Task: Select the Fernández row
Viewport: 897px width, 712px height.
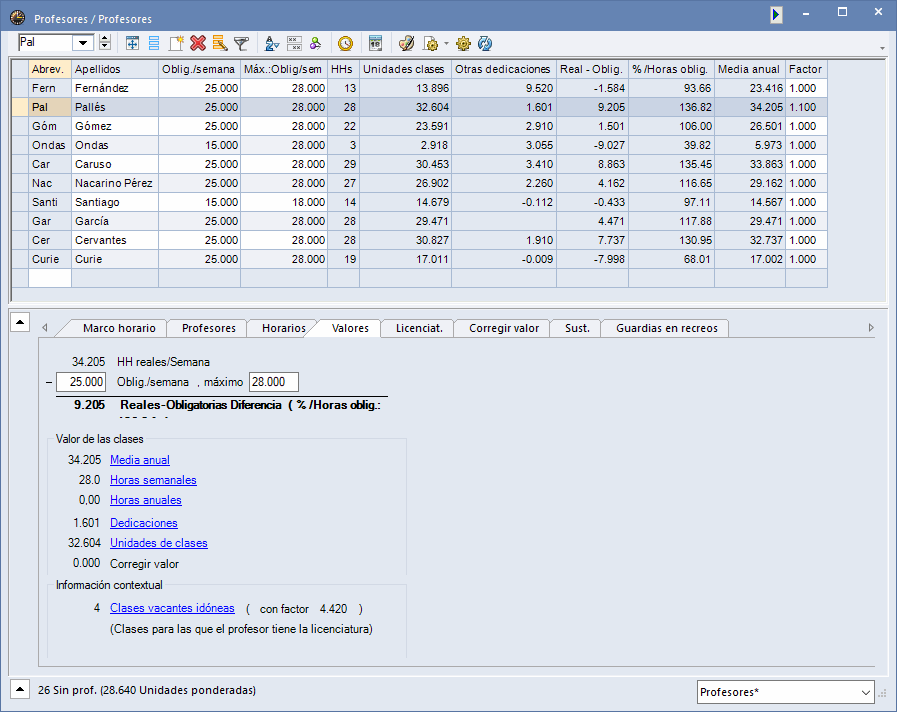Action: [x=419, y=88]
